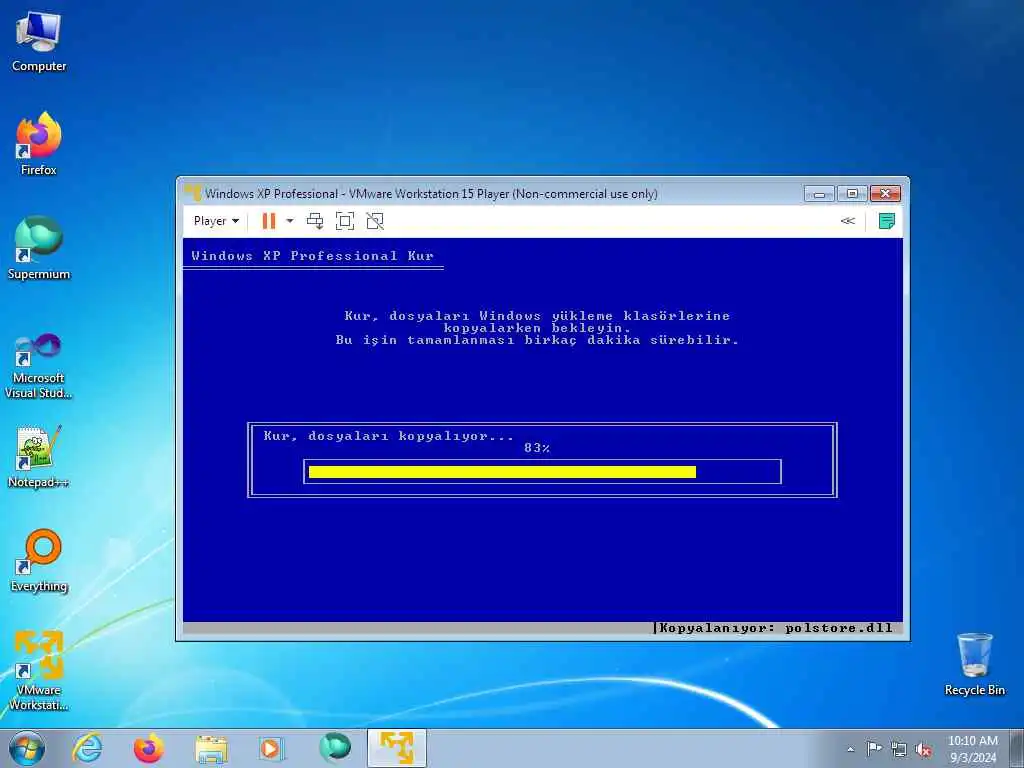The image size is (1024, 768).
Task: Close the VMware Player window
Action: (886, 193)
